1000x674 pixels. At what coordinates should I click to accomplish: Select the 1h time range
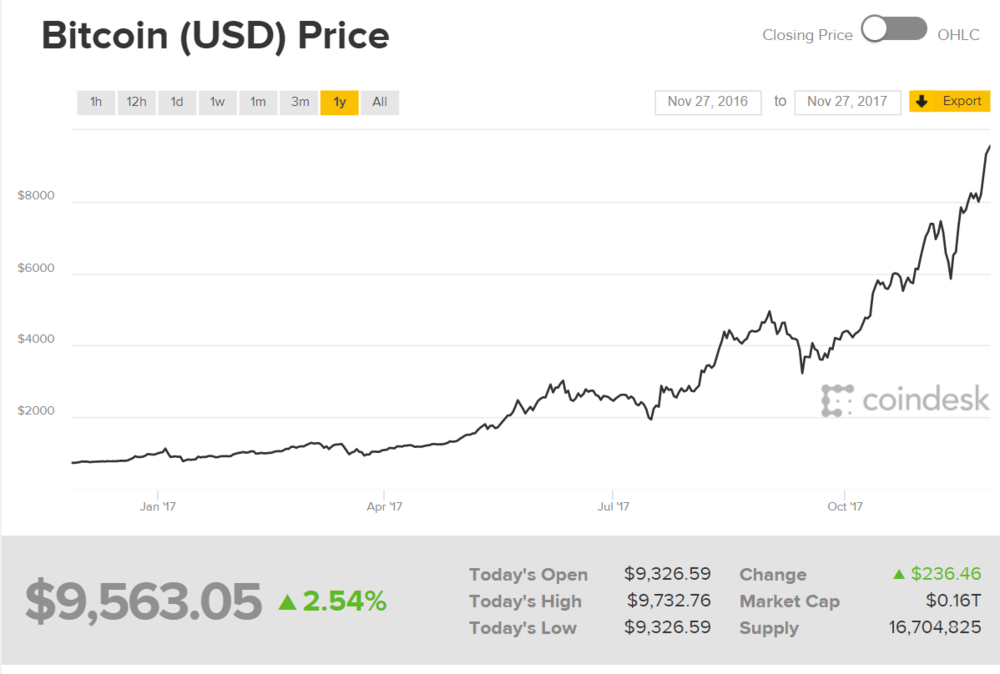point(96,102)
